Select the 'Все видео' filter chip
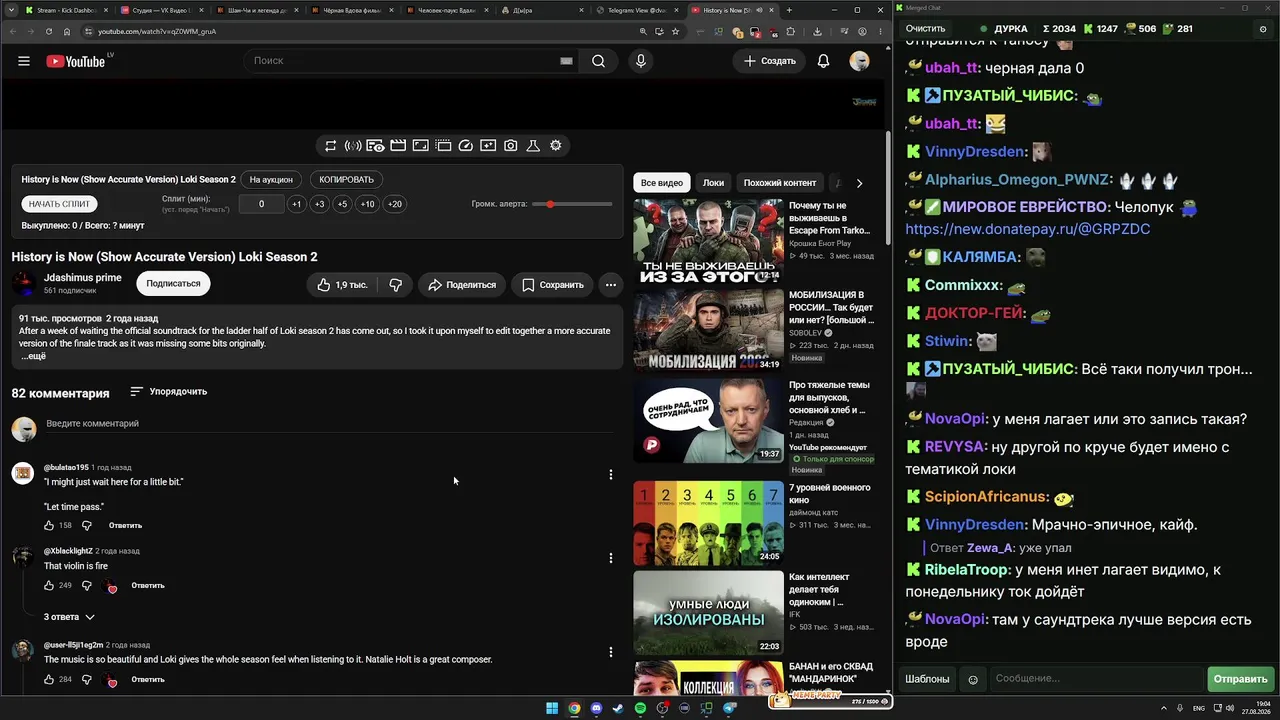The height and width of the screenshot is (720, 1280). (662, 183)
